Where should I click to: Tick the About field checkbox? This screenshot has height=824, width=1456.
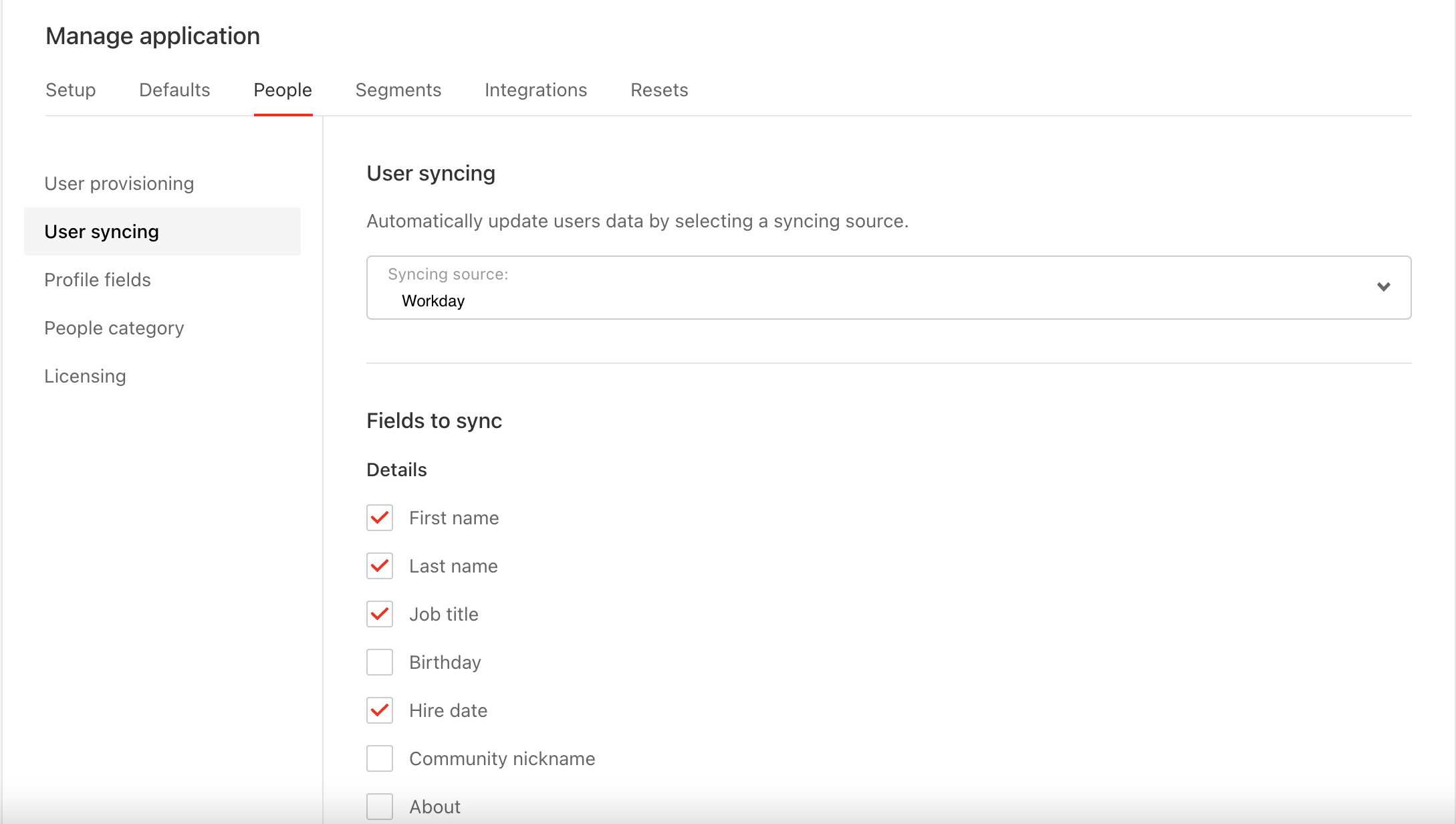(x=380, y=806)
